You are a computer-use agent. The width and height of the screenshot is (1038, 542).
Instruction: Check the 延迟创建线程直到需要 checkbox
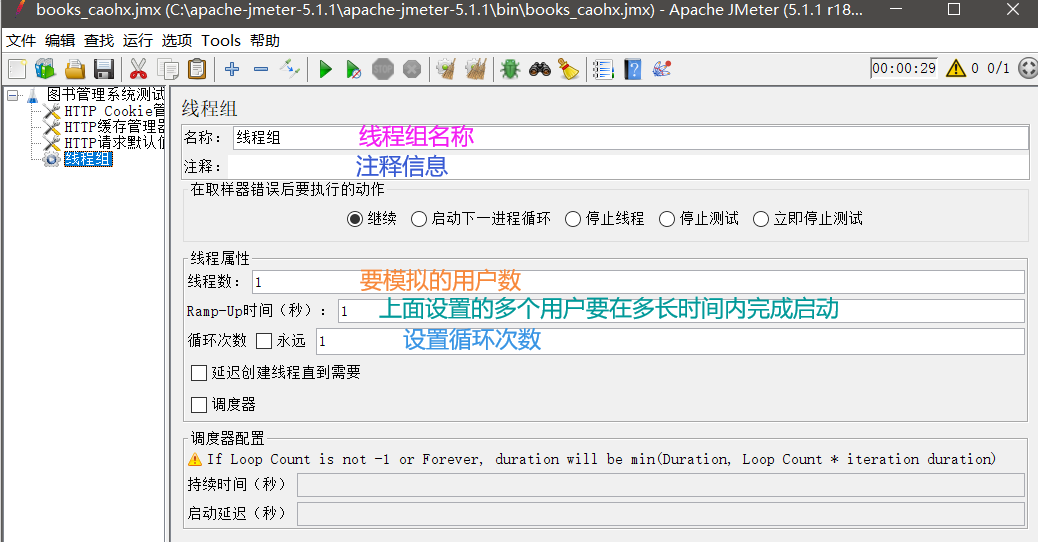pyautogui.click(x=199, y=373)
